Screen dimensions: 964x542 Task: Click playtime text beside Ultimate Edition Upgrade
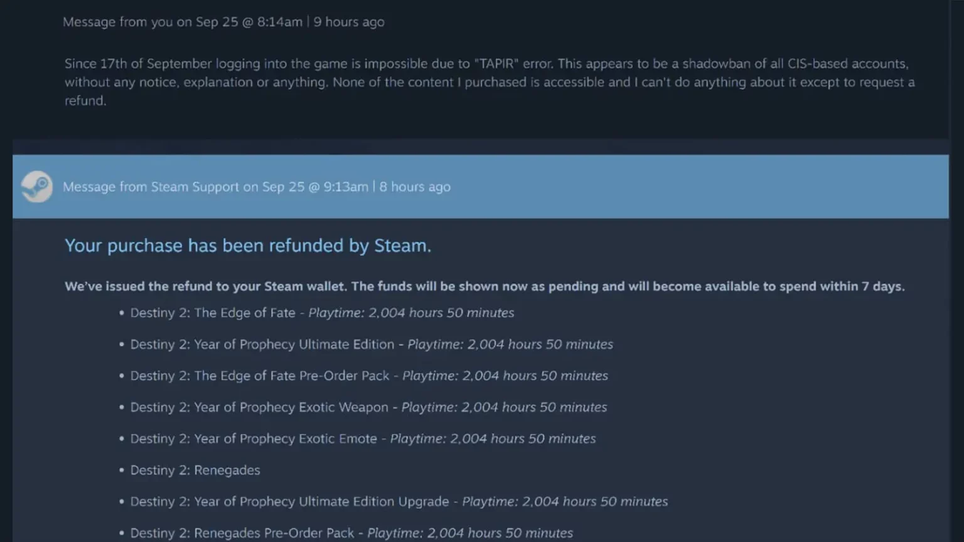click(565, 502)
